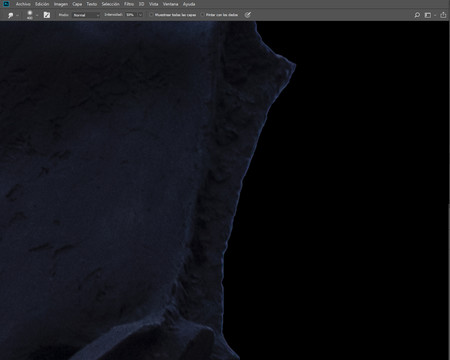
Task: Enable Pintar con los dedos checkbox
Action: [202, 15]
